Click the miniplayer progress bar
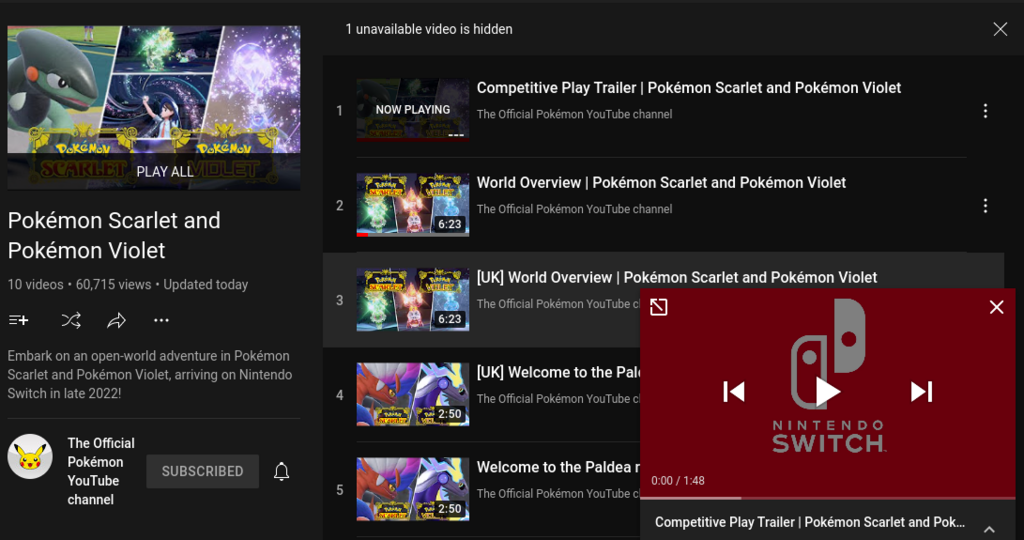 coord(827,498)
